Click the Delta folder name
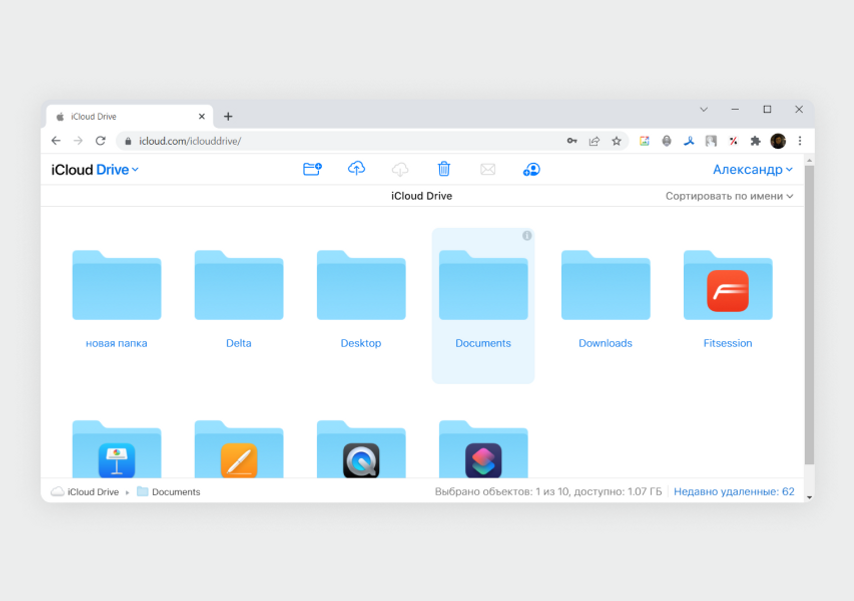The width and height of the screenshot is (854, 601). pos(239,343)
